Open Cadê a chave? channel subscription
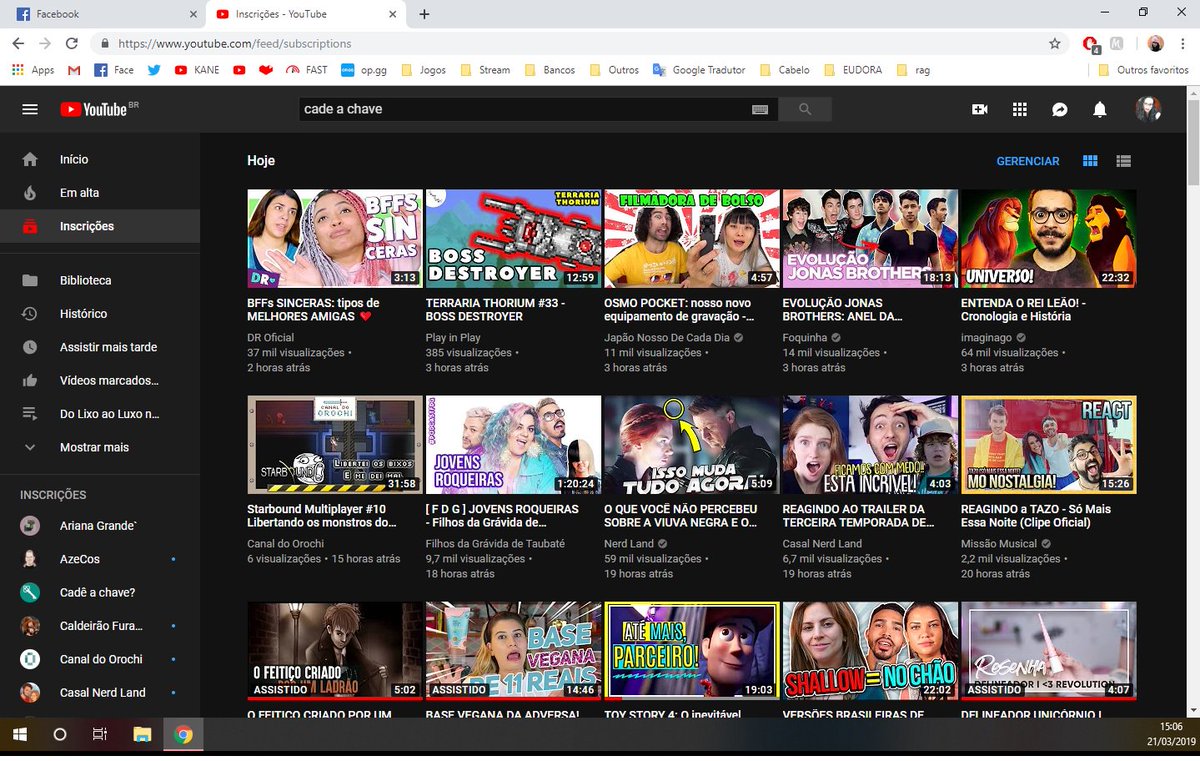The height and width of the screenshot is (761, 1200). 100,592
